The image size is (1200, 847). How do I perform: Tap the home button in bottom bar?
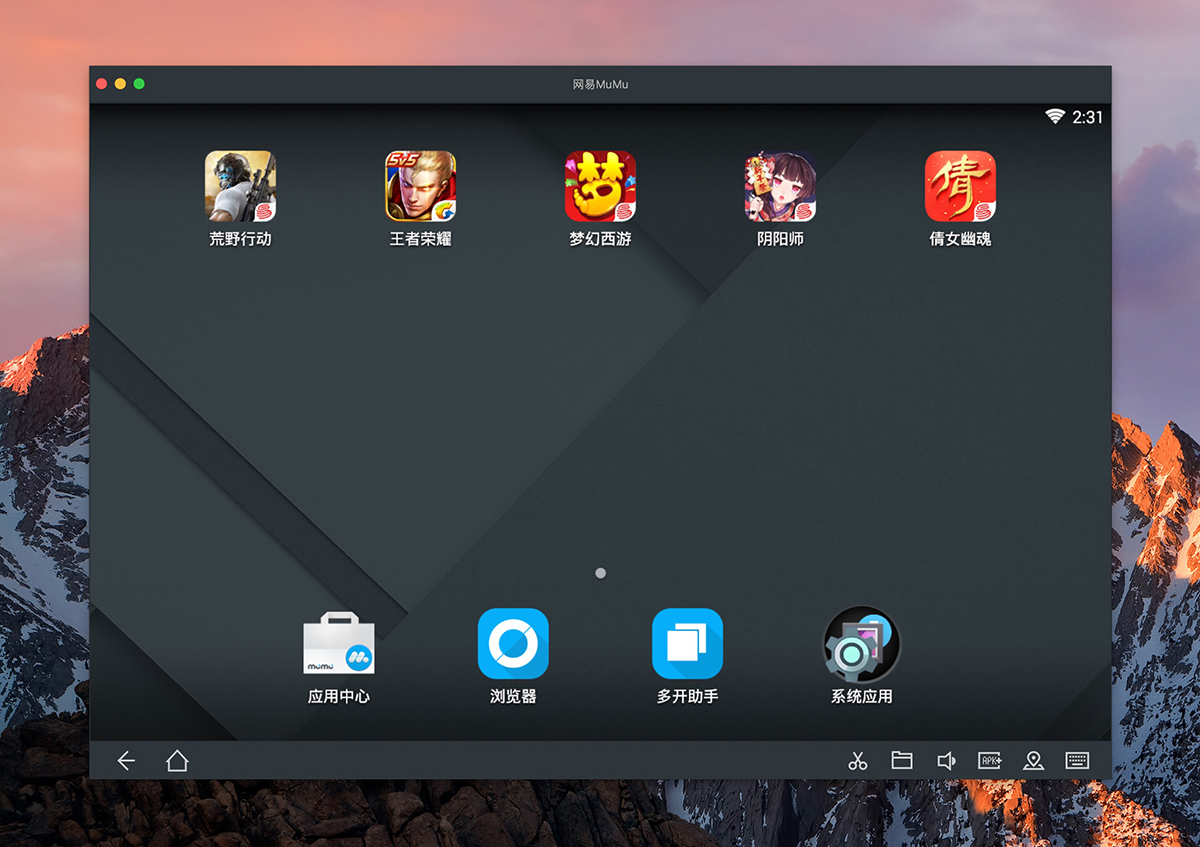pyautogui.click(x=177, y=761)
